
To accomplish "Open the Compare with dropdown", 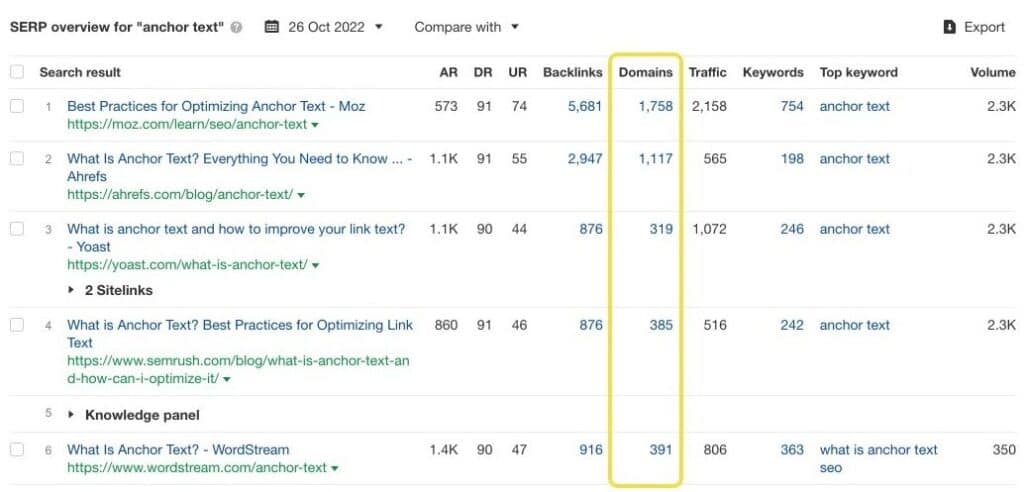I will click(x=466, y=27).
